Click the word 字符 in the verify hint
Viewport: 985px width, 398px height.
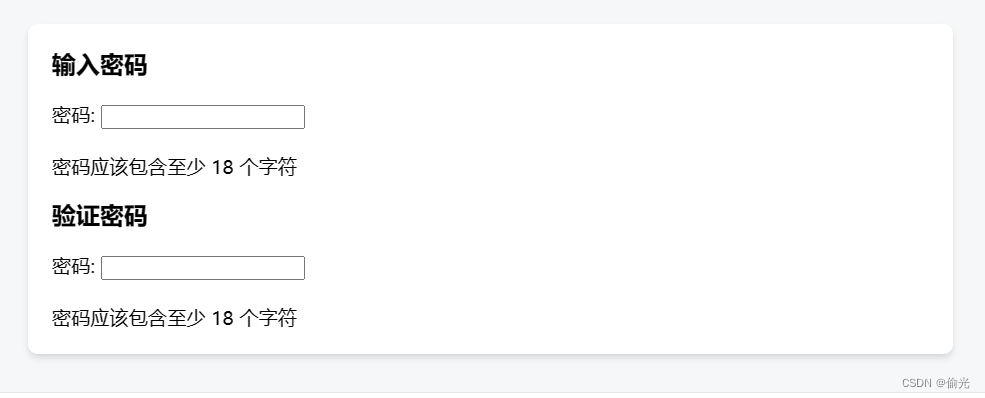click(278, 318)
